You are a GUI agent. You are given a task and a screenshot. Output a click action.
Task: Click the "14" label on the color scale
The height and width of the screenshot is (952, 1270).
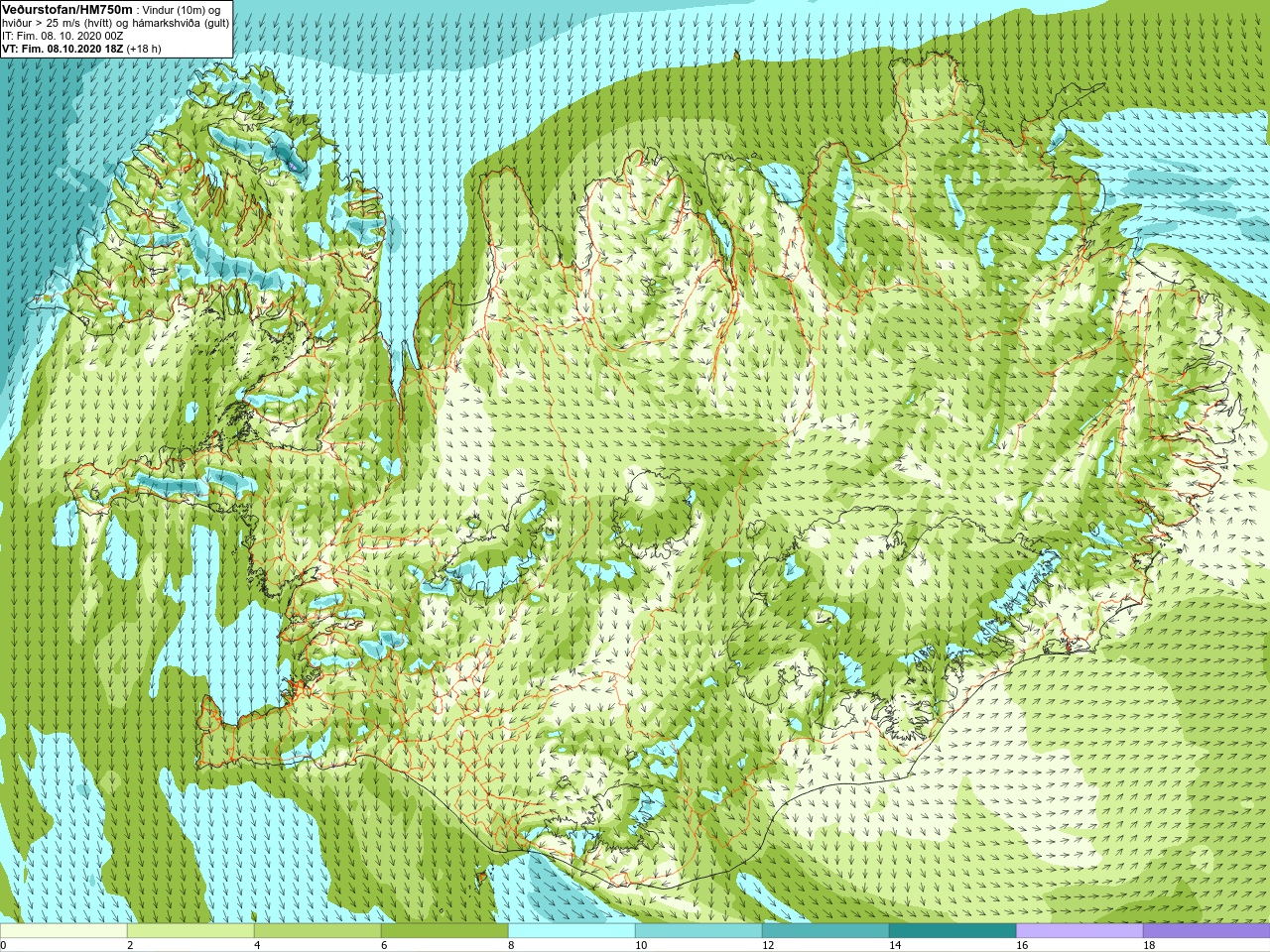[x=895, y=945]
